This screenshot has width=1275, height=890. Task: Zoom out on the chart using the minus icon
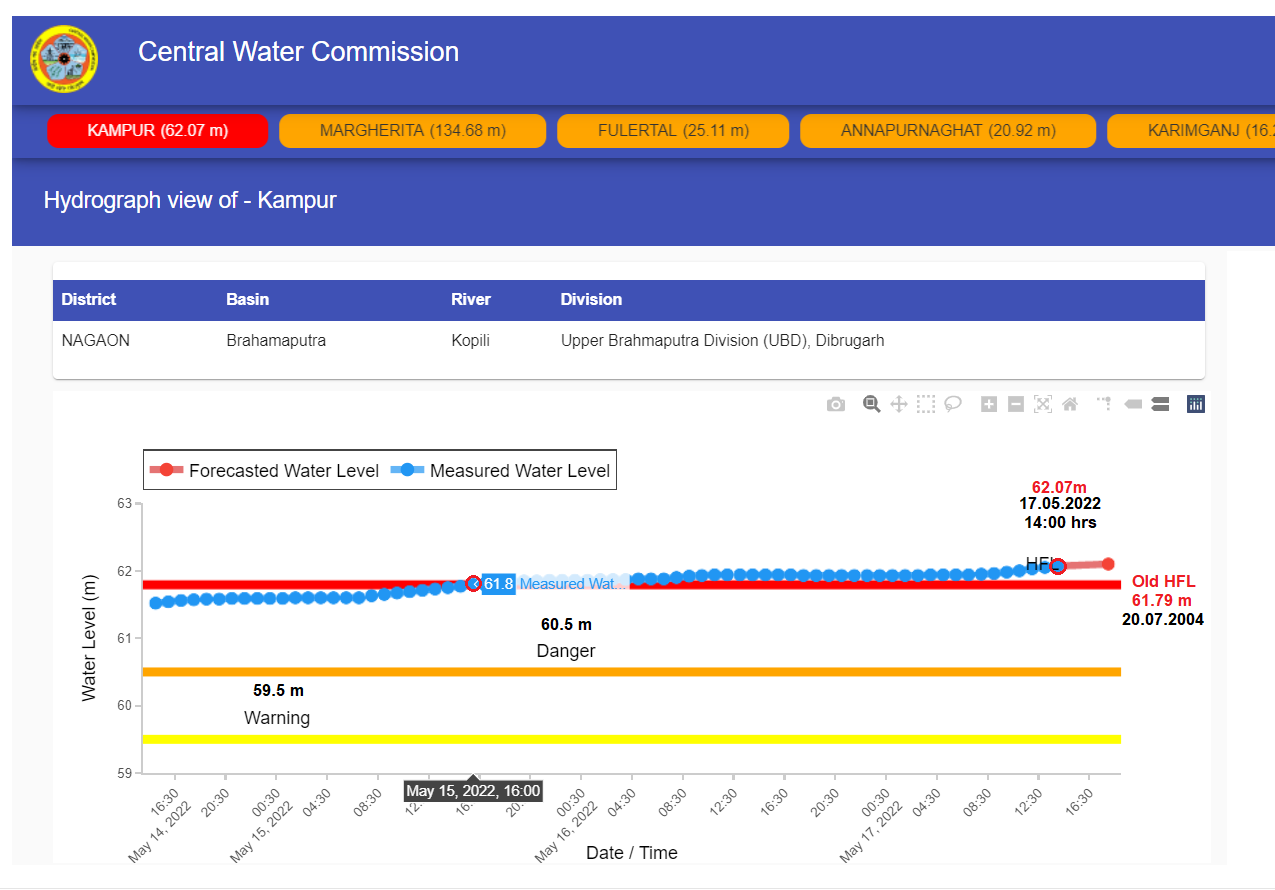[x=1015, y=404]
